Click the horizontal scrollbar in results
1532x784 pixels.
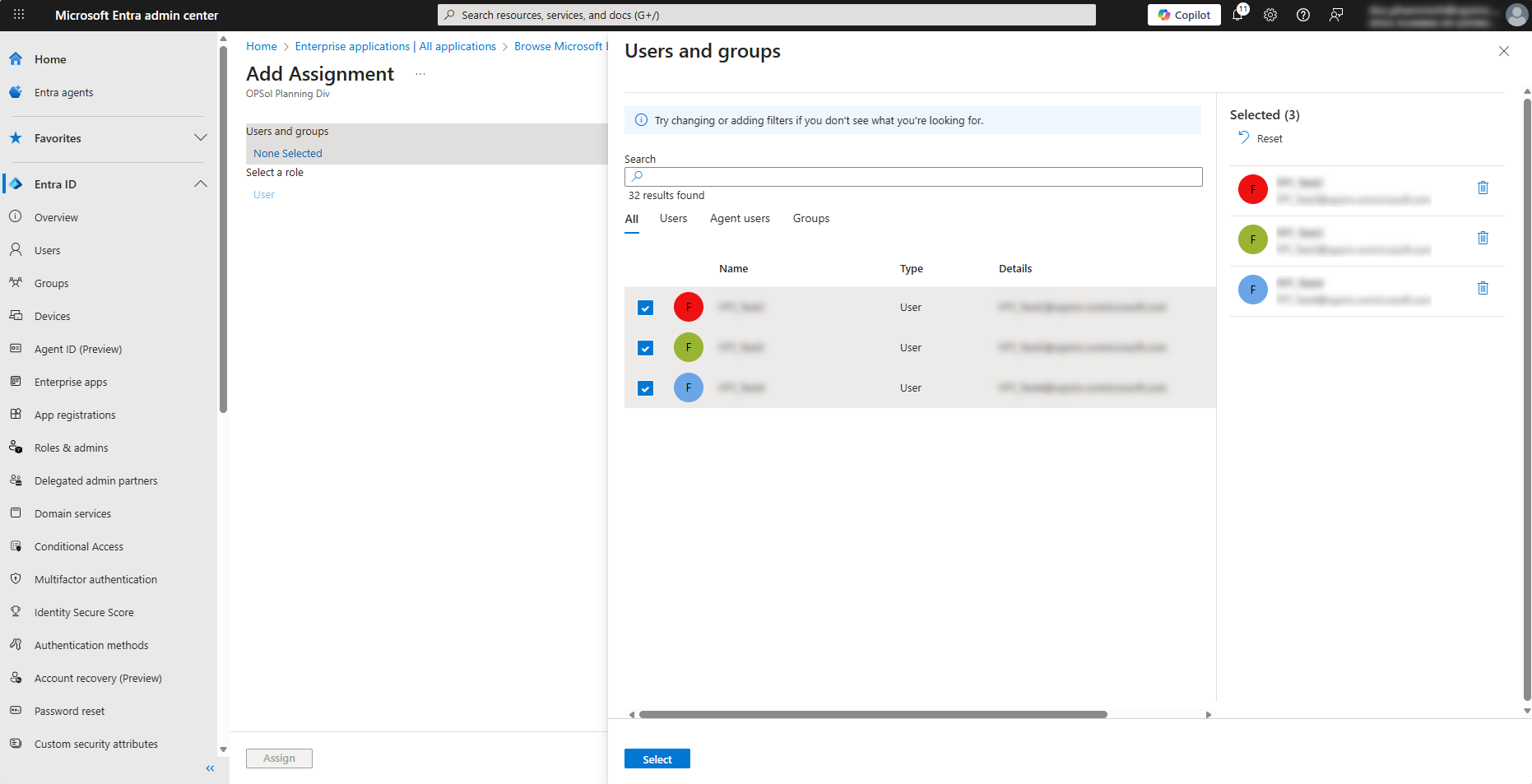tap(872, 715)
